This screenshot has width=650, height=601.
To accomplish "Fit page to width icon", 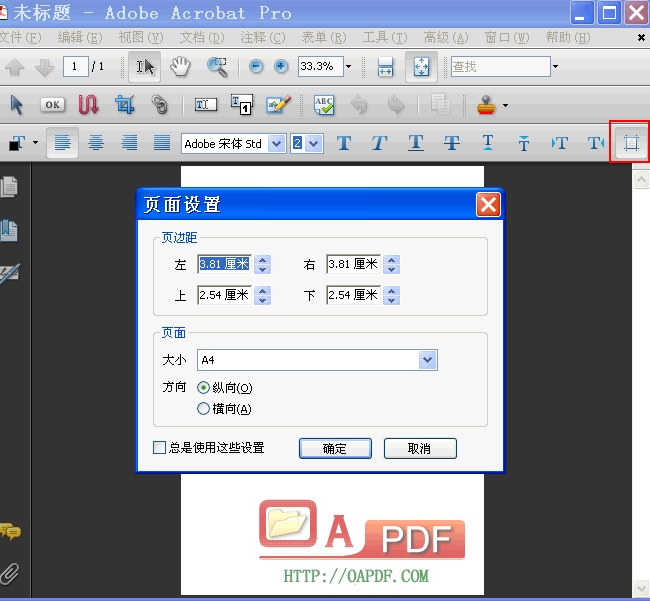I will tap(385, 67).
